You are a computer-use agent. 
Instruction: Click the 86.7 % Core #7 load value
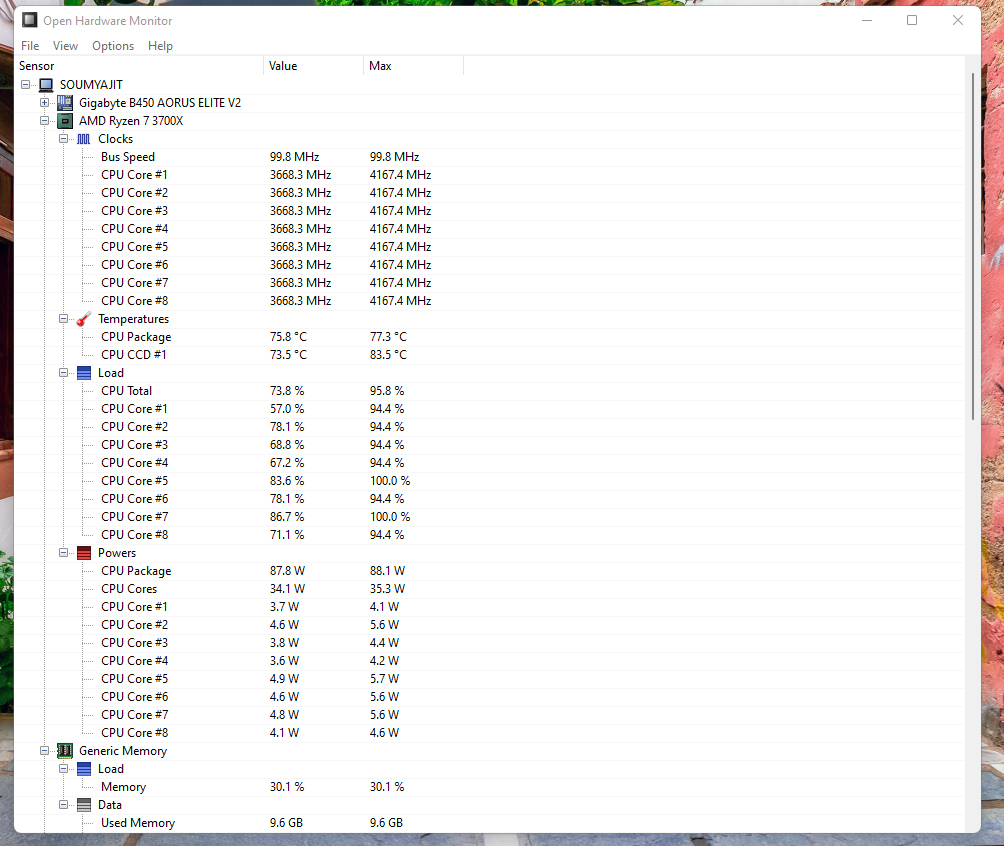click(287, 517)
